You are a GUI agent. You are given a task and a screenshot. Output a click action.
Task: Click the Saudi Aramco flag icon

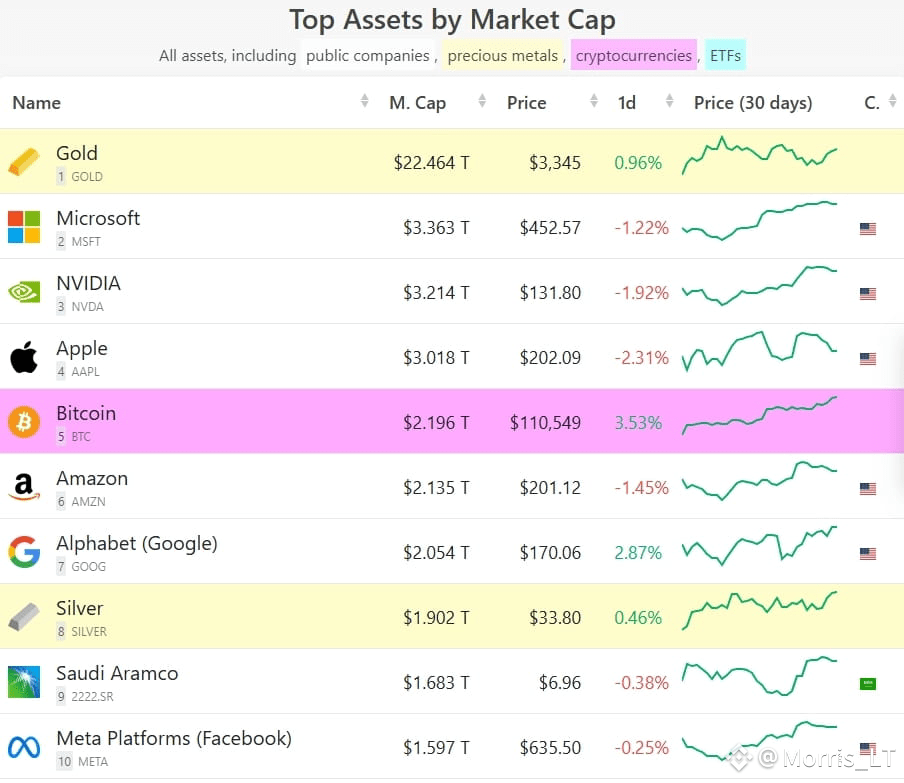[x=868, y=684]
